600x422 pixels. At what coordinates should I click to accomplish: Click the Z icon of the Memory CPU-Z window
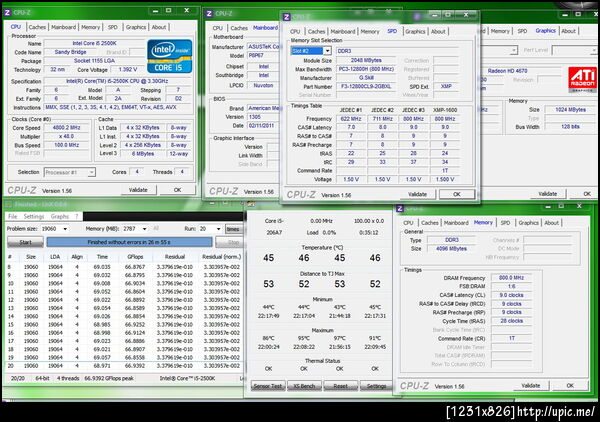pos(400,209)
